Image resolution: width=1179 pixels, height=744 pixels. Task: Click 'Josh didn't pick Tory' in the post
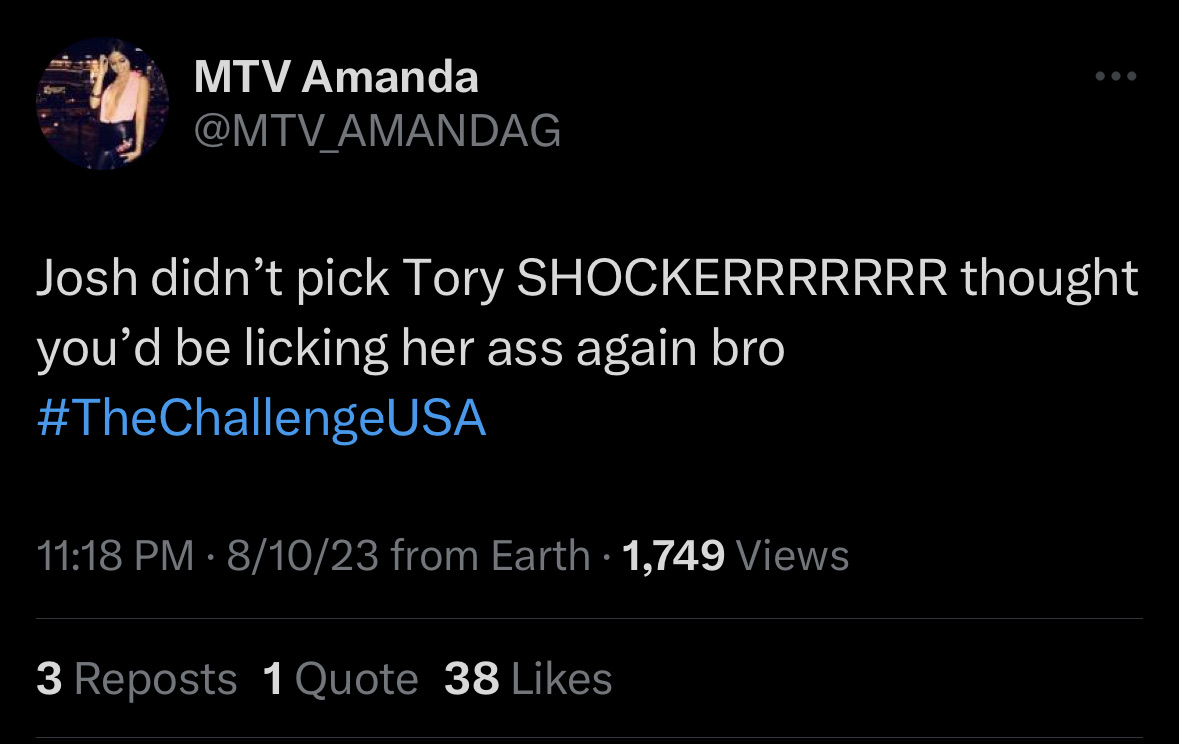tap(270, 279)
